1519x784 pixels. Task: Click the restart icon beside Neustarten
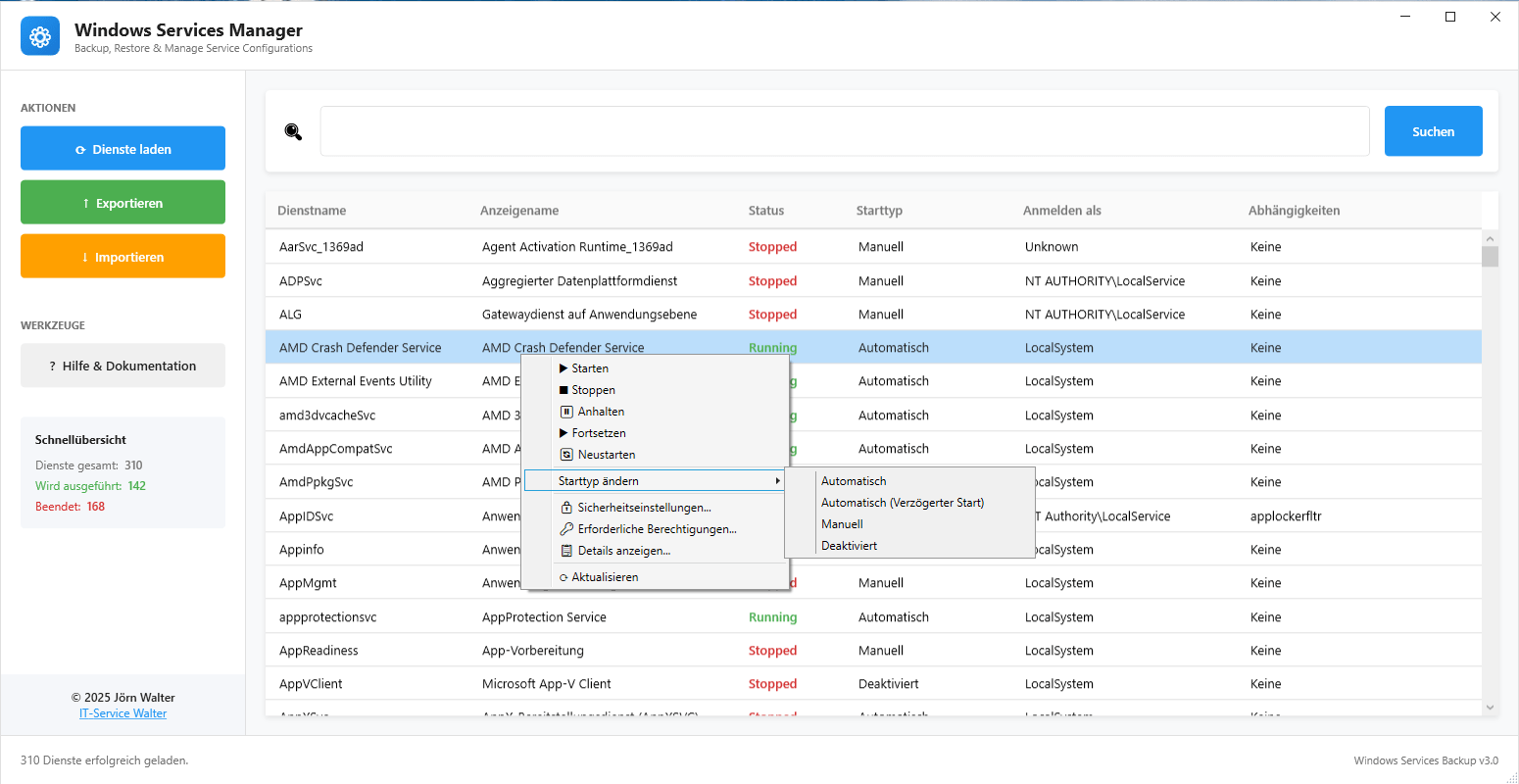click(566, 455)
